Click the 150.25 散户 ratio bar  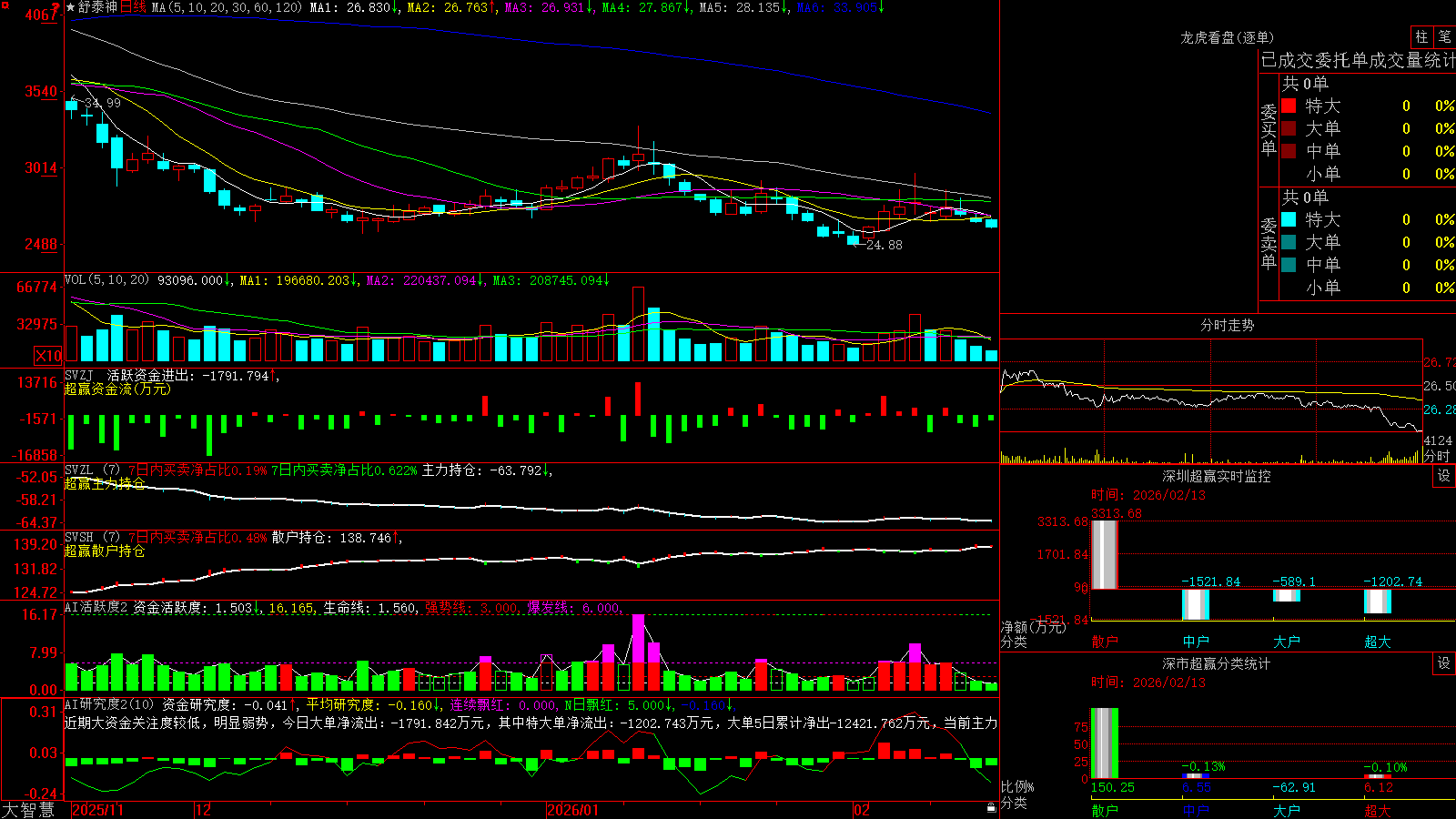coord(1104,743)
